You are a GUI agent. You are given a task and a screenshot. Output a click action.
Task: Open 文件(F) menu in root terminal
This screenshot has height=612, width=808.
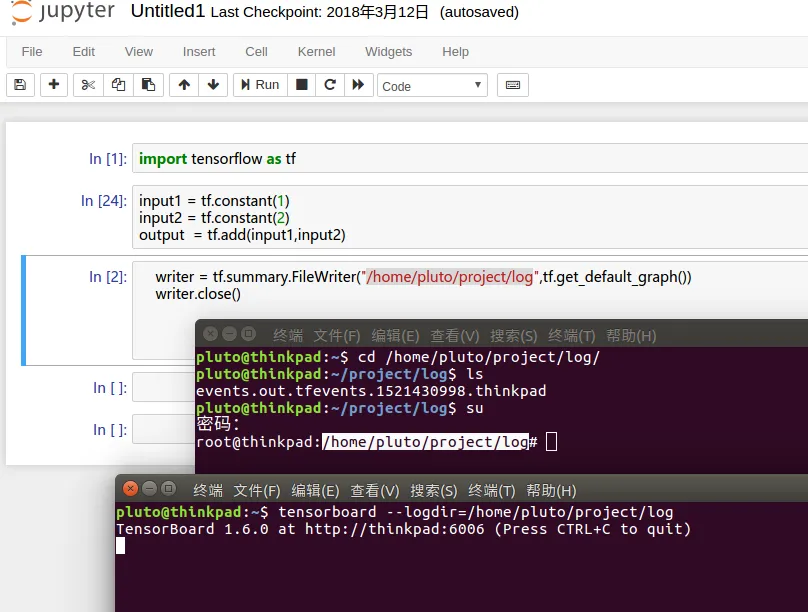point(337,336)
